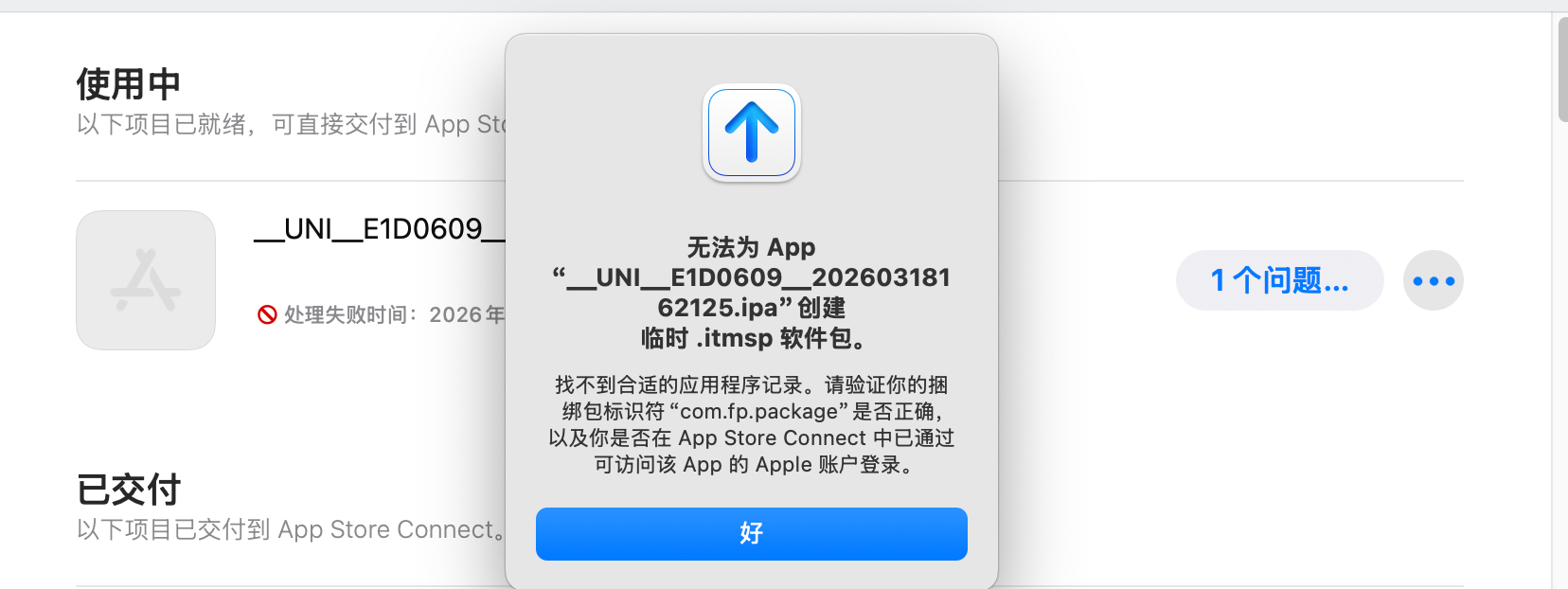Click the 临时 .itmsp 软件包 line
Screen dimensions: 1568x589
click(x=752, y=338)
